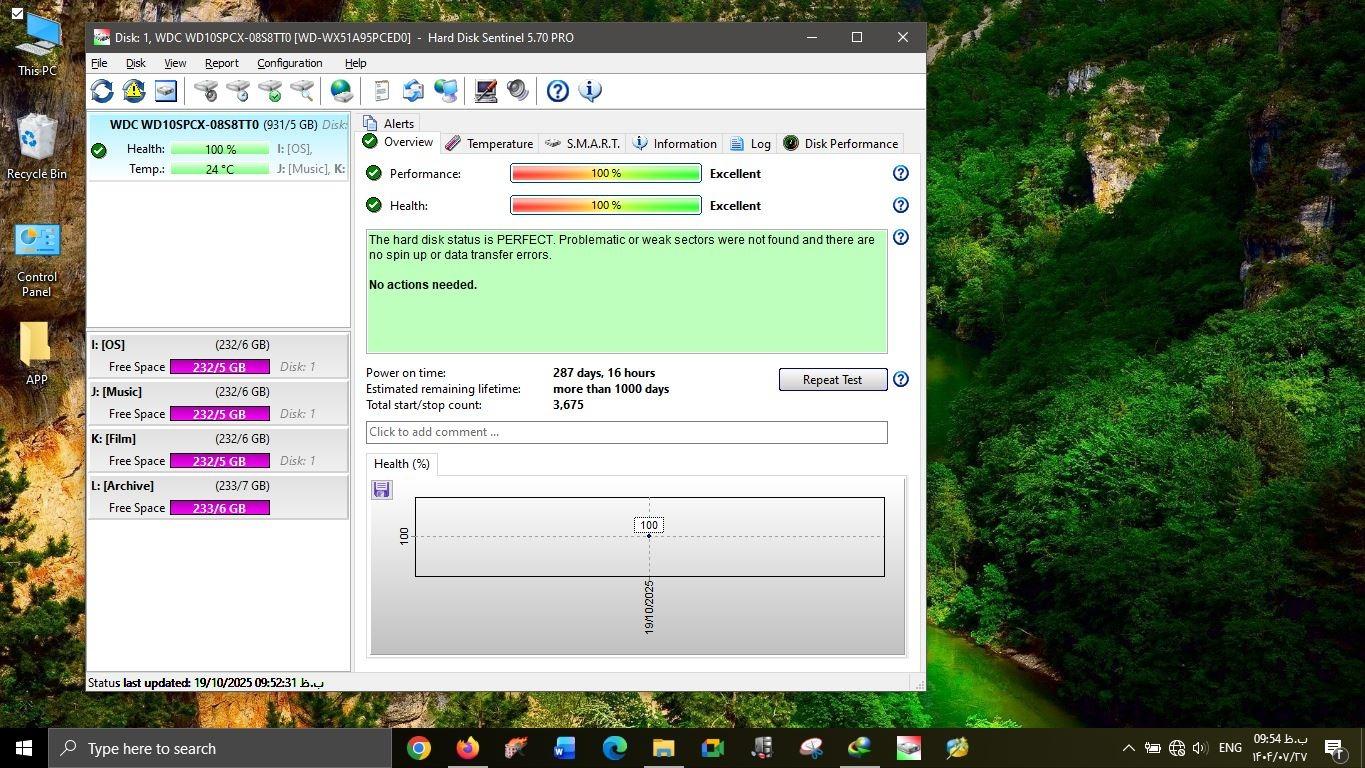Show hidden system tray icons

[x=1128, y=748]
